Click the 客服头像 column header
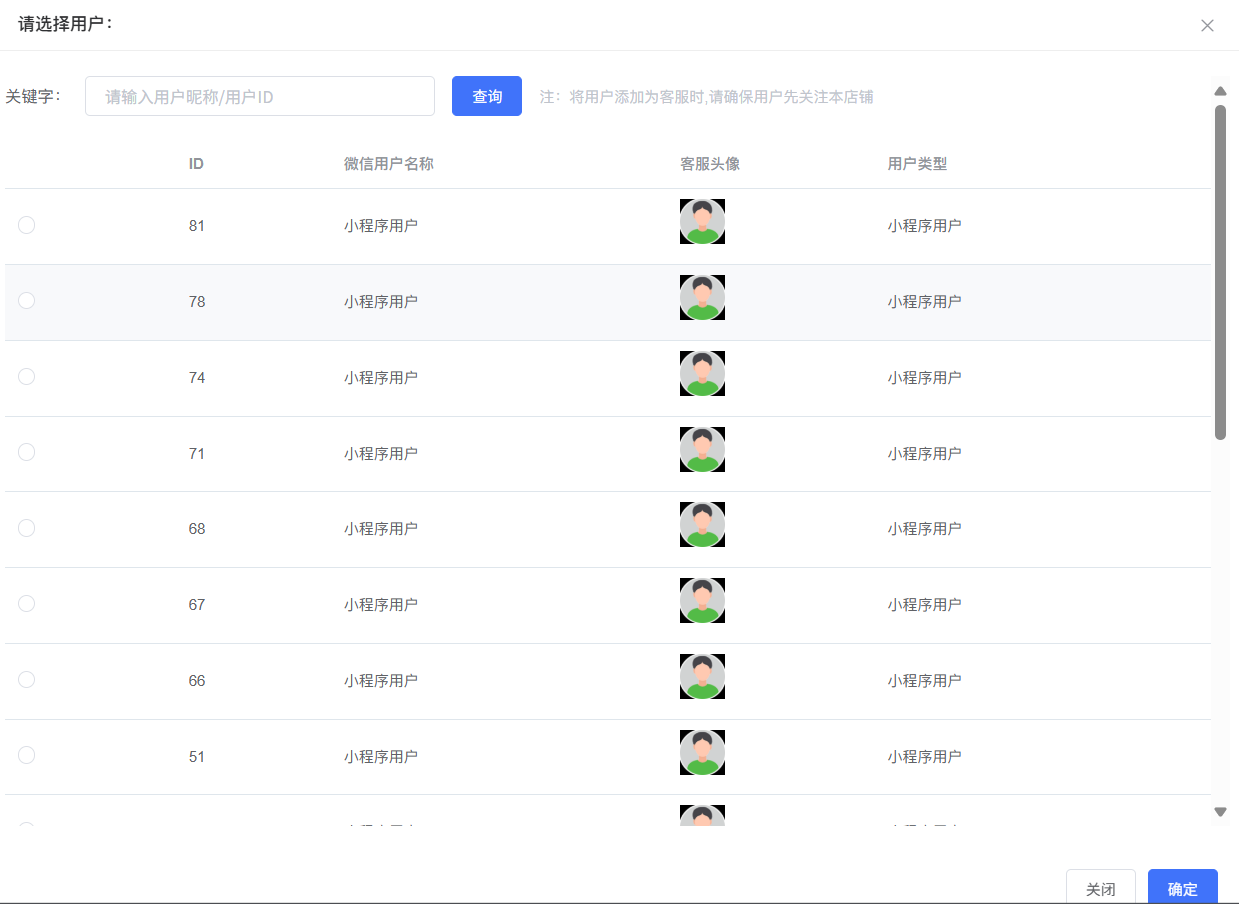1239x904 pixels. (x=710, y=164)
